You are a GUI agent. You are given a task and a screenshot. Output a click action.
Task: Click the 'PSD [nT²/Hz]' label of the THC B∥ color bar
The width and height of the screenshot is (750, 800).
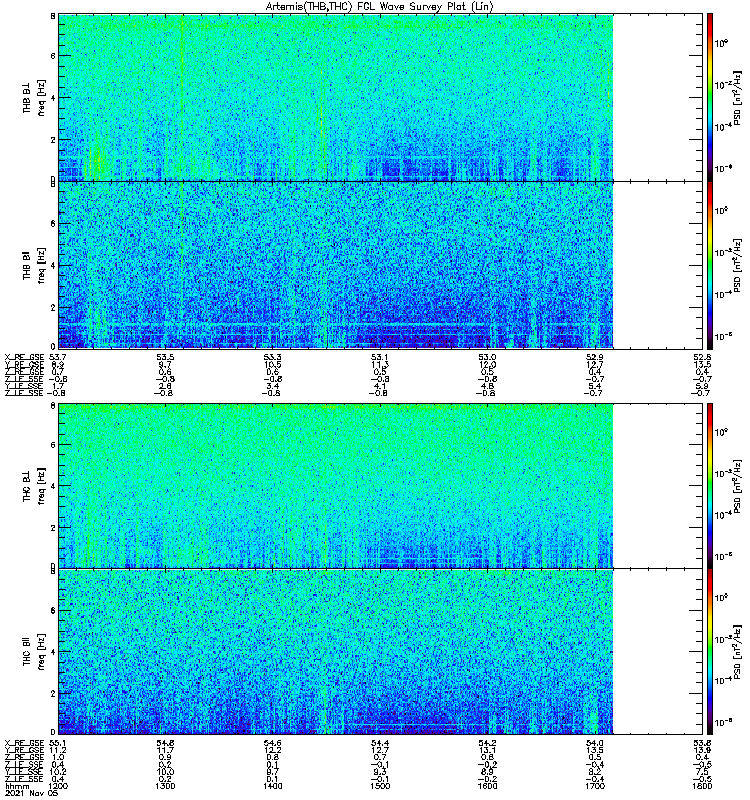(738, 652)
